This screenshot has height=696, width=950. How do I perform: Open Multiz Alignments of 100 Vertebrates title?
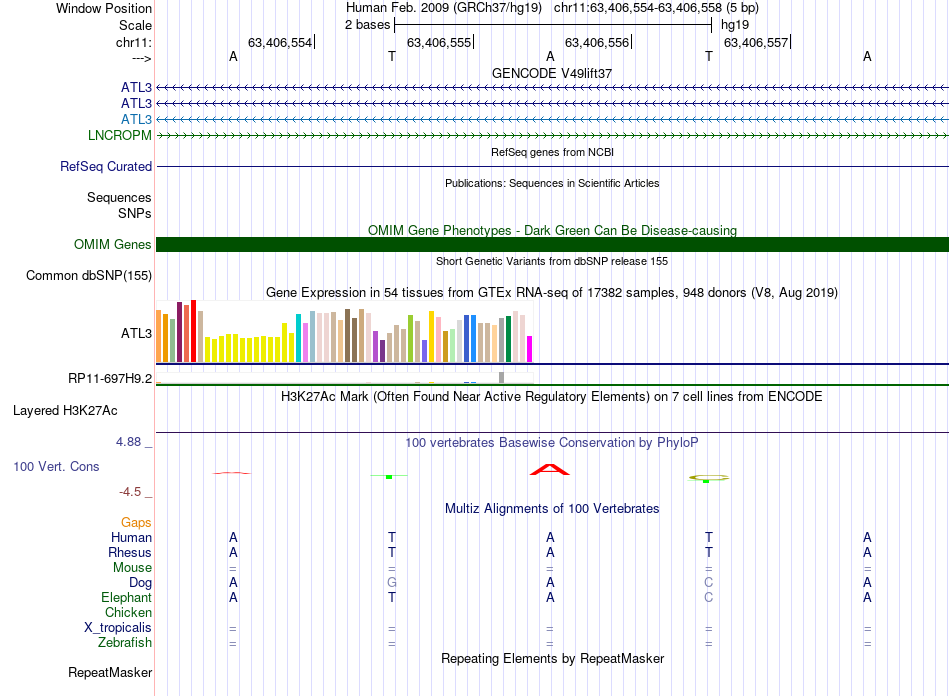[x=552, y=508]
